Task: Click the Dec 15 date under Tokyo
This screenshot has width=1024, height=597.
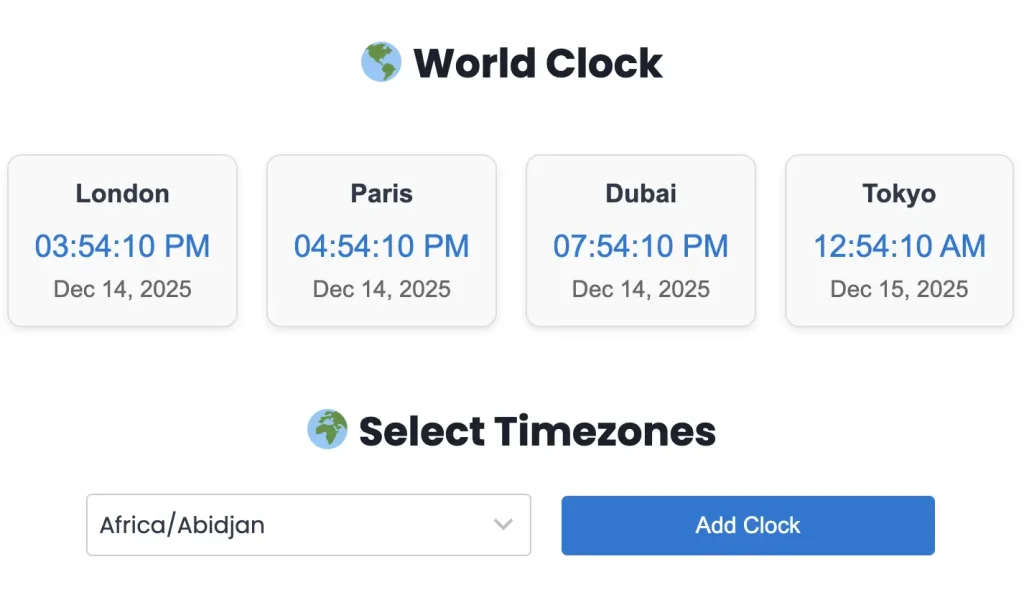Action: coord(899,289)
